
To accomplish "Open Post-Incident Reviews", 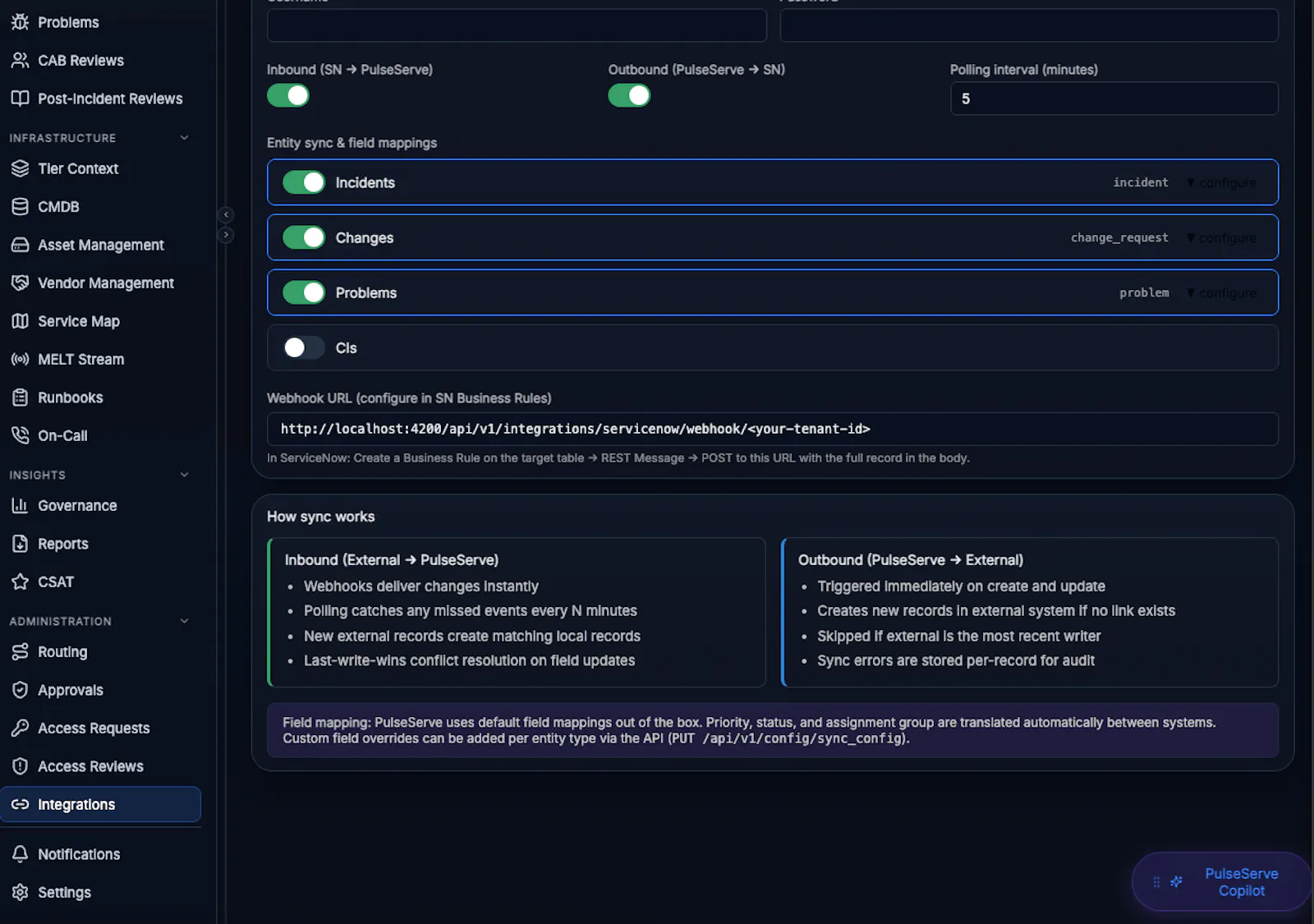I will pos(100,99).
